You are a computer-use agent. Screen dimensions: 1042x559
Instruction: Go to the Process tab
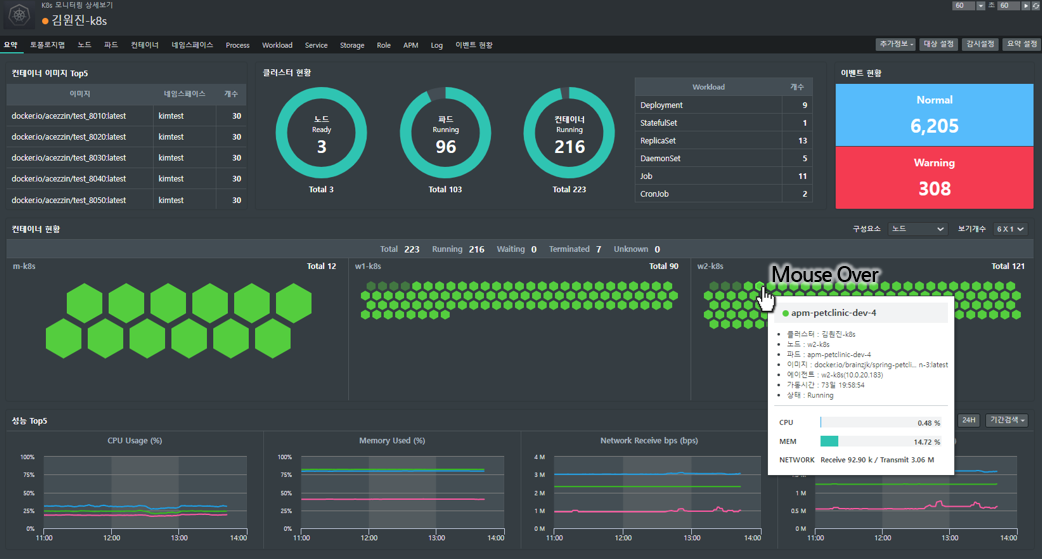pos(237,45)
